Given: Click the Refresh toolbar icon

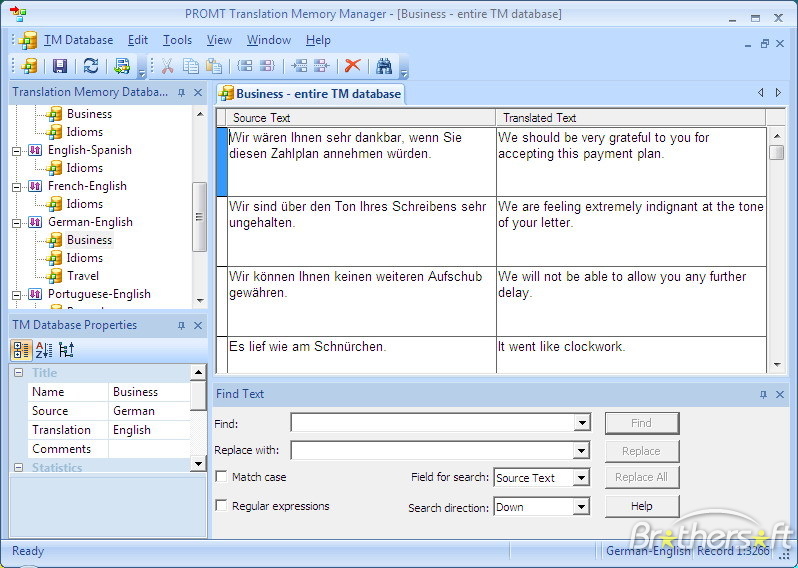Looking at the screenshot, I should [90, 66].
